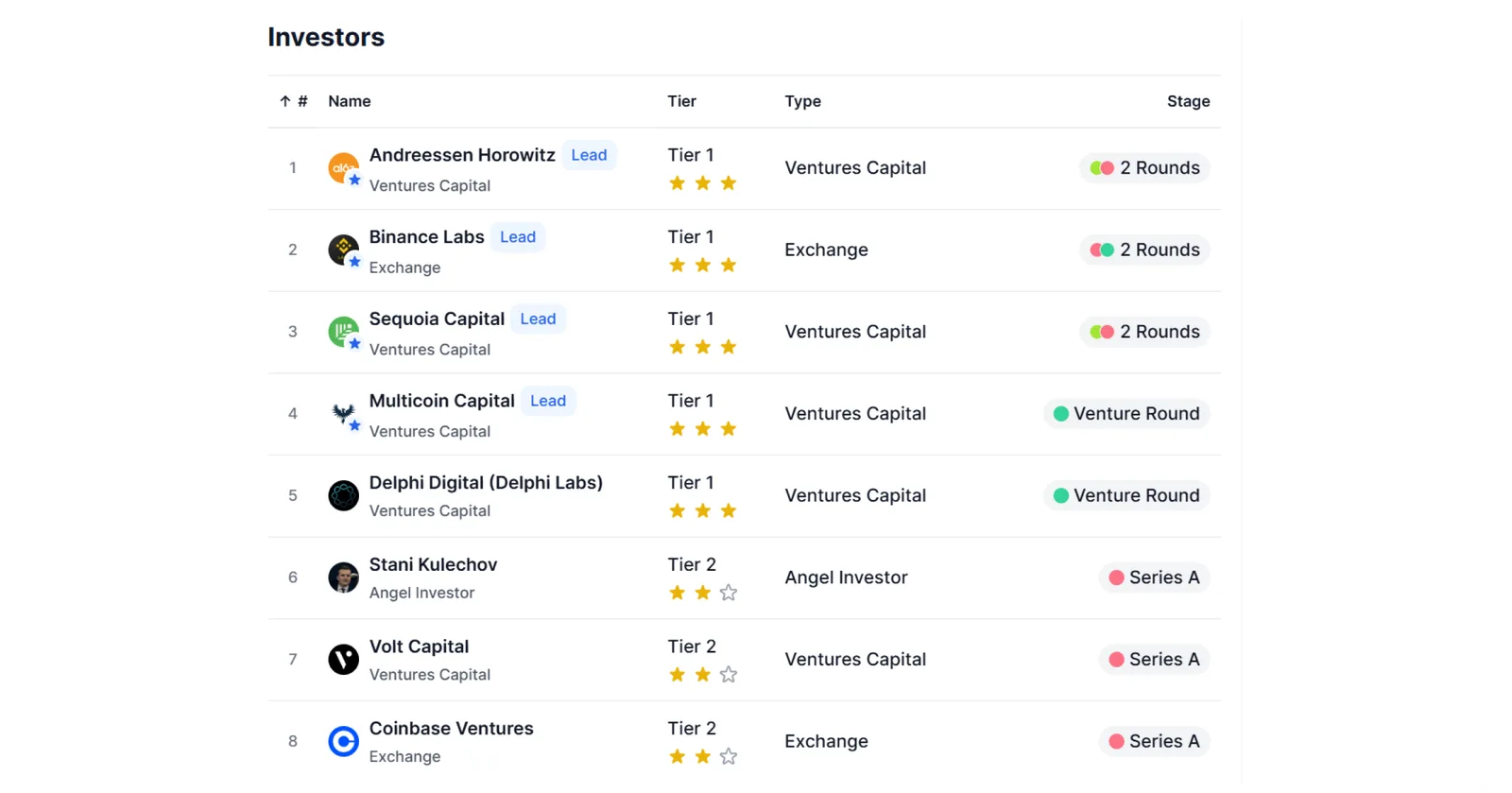Click Stani Kulechov's profile photo

[x=343, y=578]
